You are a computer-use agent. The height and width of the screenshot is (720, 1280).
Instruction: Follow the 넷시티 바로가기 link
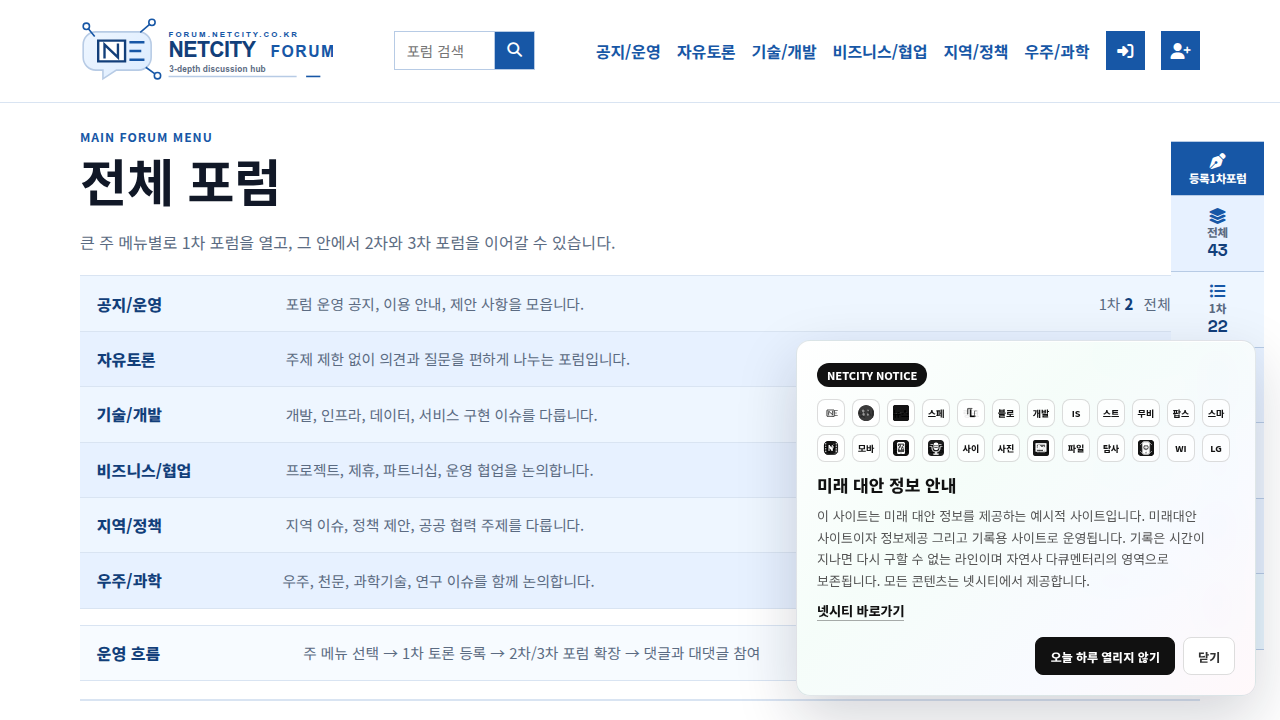point(860,610)
